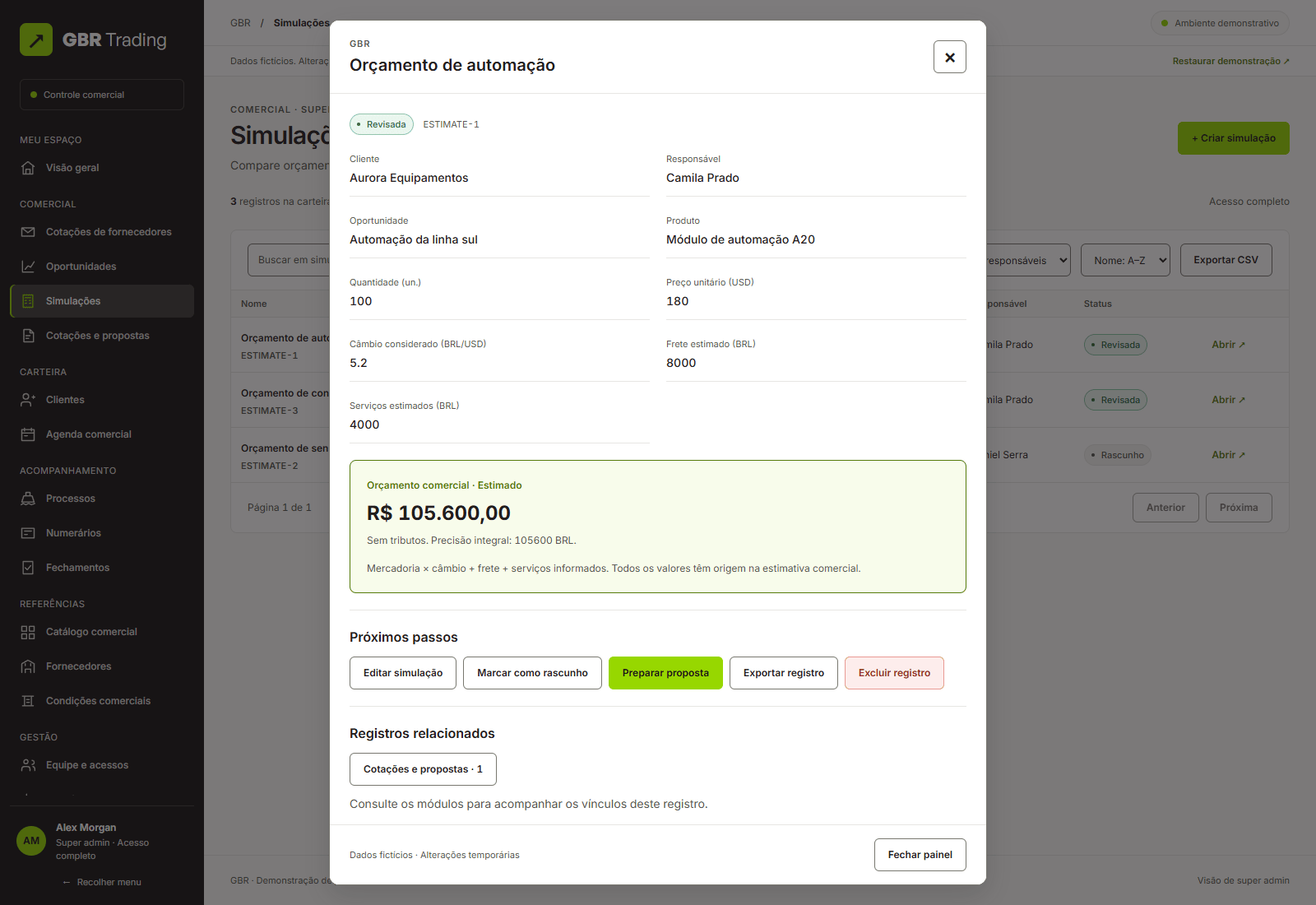Click the GBR Trading arrow logo icon
The height and width of the screenshot is (905, 1316).
click(36, 39)
